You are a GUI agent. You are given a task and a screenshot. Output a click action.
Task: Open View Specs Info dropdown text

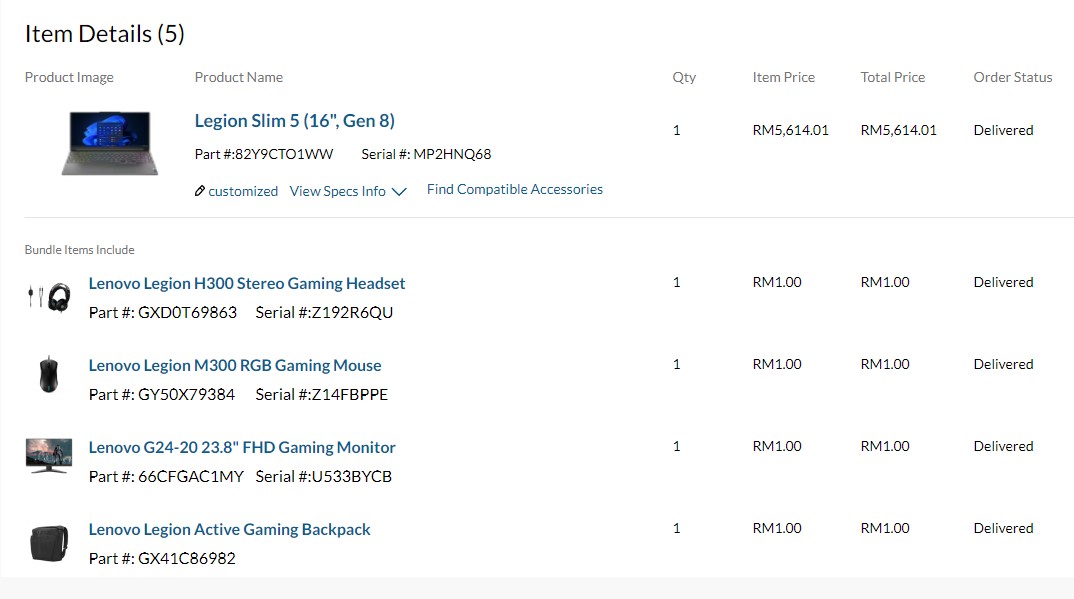coord(338,191)
